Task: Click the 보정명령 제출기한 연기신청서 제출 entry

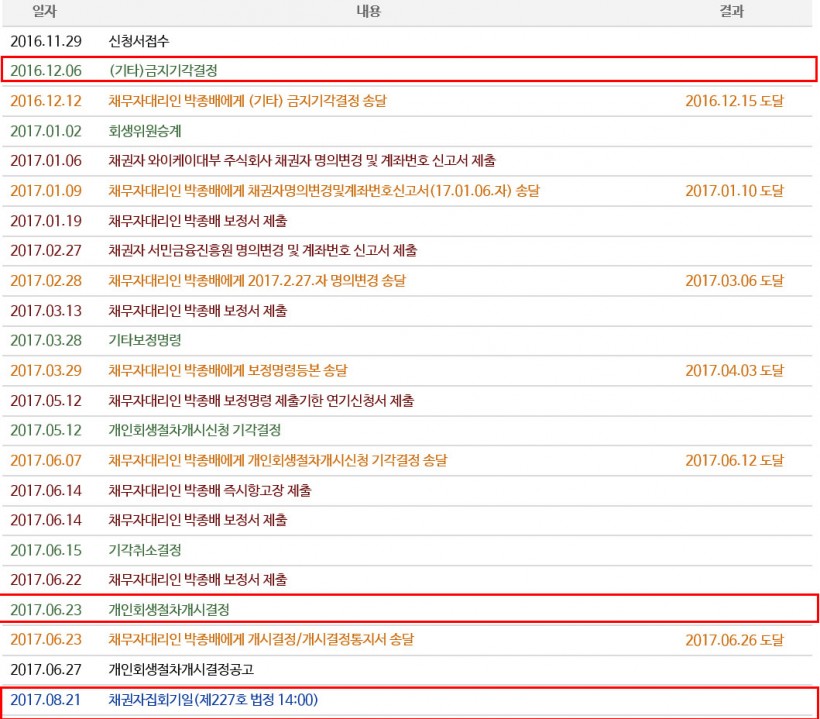Action: [261, 401]
